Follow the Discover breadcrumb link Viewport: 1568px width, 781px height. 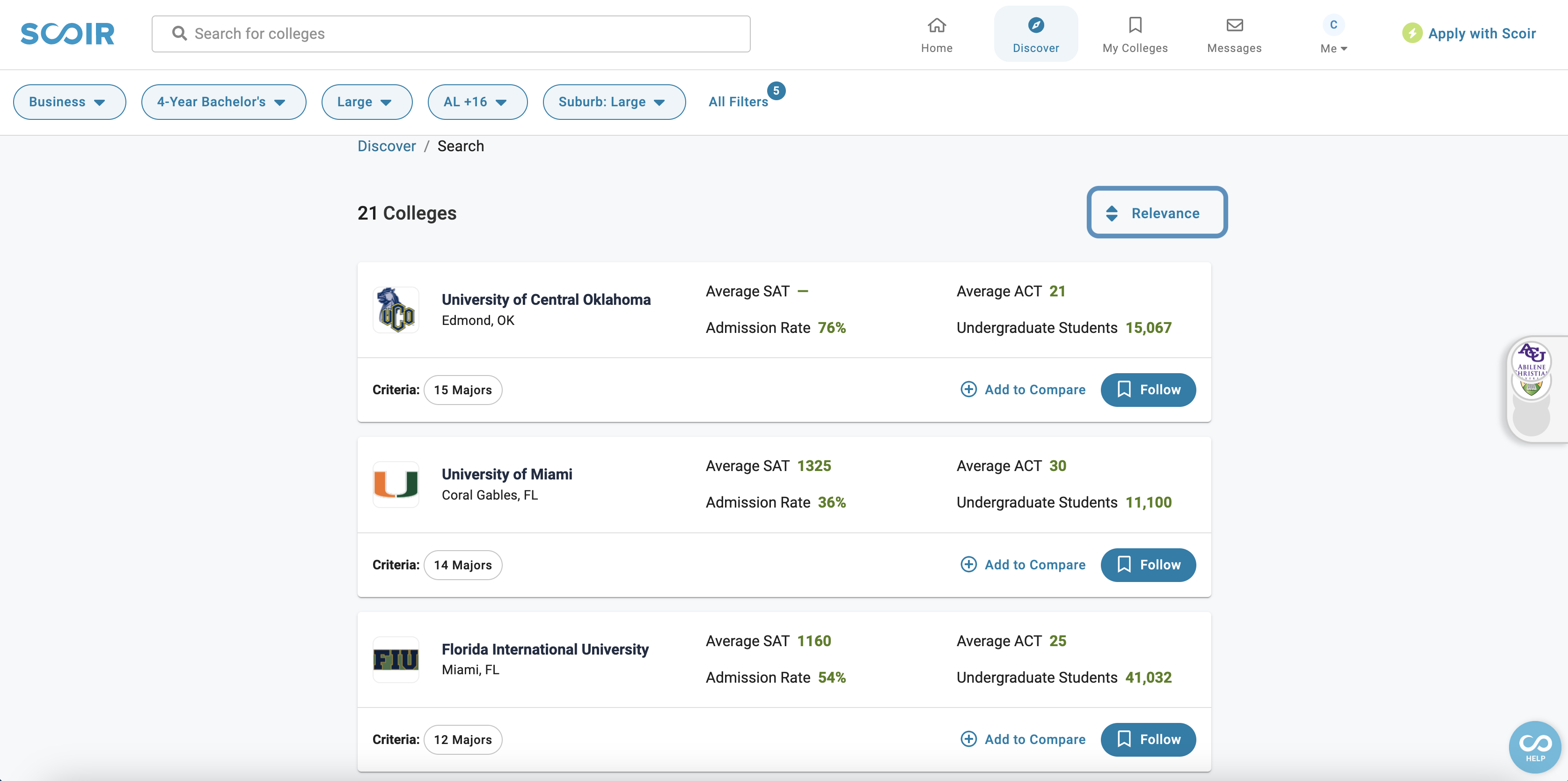click(387, 146)
